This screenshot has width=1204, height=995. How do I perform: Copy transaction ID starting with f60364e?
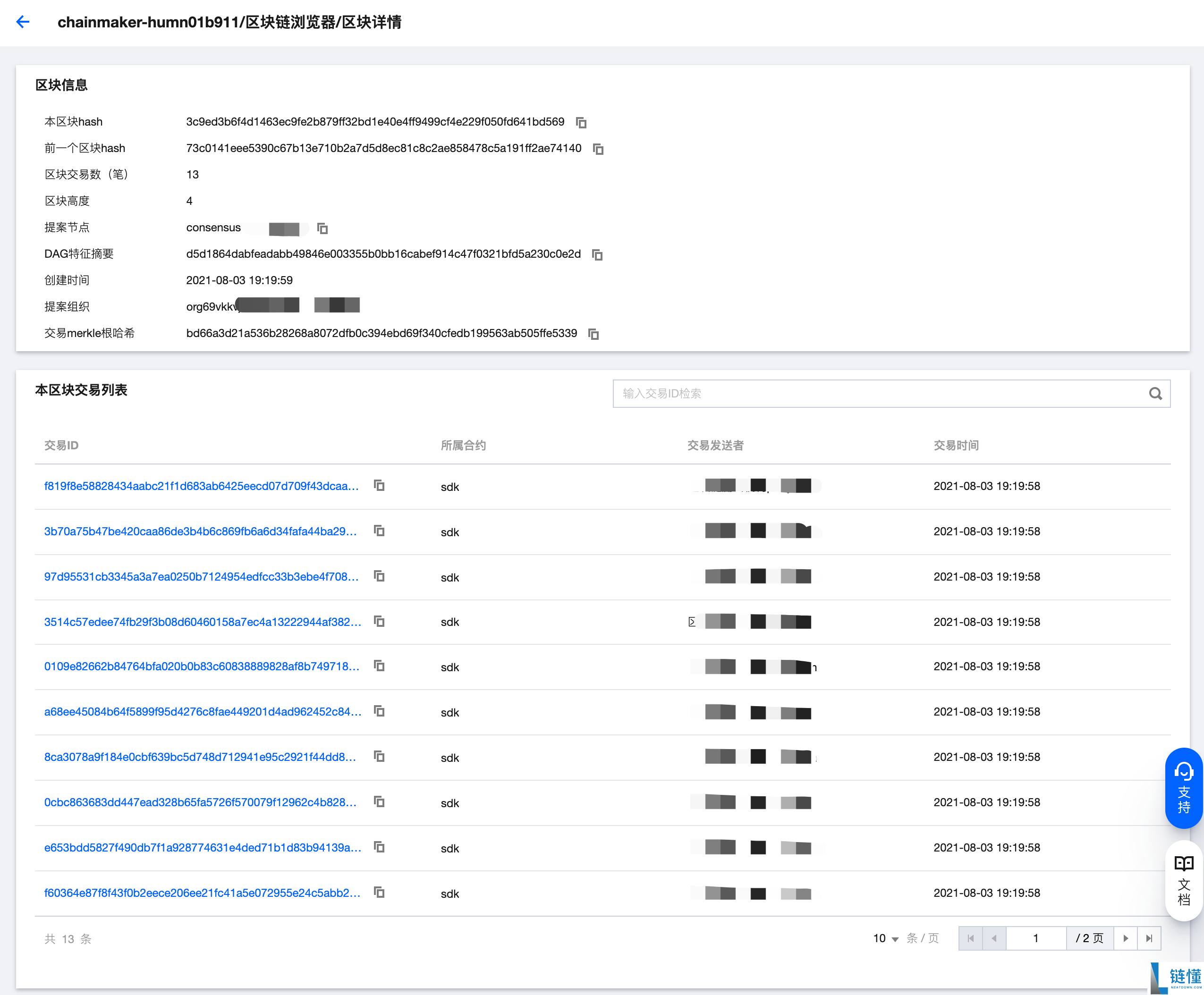pos(379,893)
